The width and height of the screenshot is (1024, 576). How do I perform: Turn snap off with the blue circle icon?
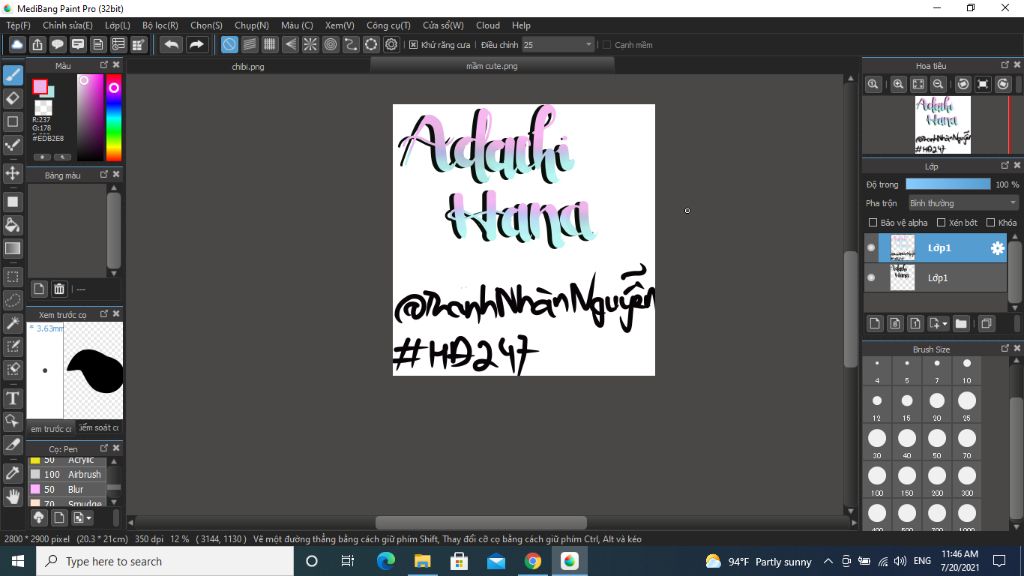tap(229, 44)
